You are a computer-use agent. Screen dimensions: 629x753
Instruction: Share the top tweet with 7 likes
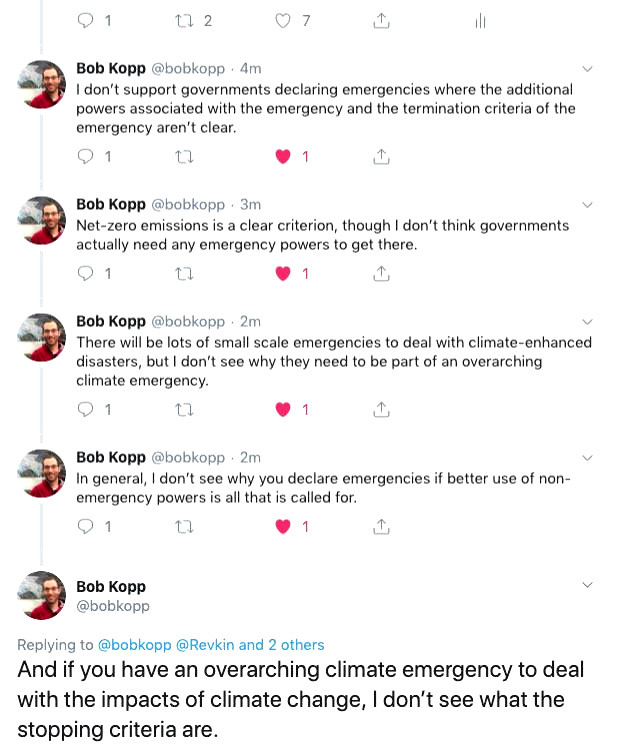(380, 21)
